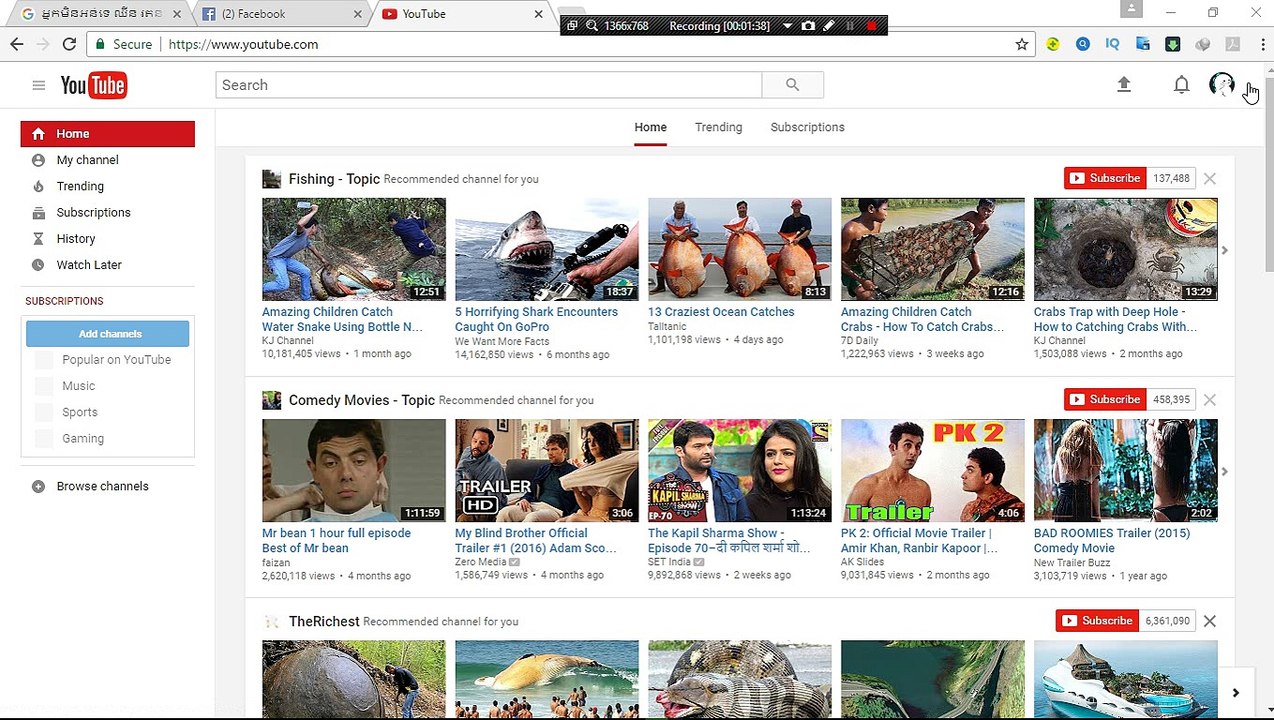1274x720 pixels.
Task: Switch to the Subscriptions tab
Action: coord(807,127)
